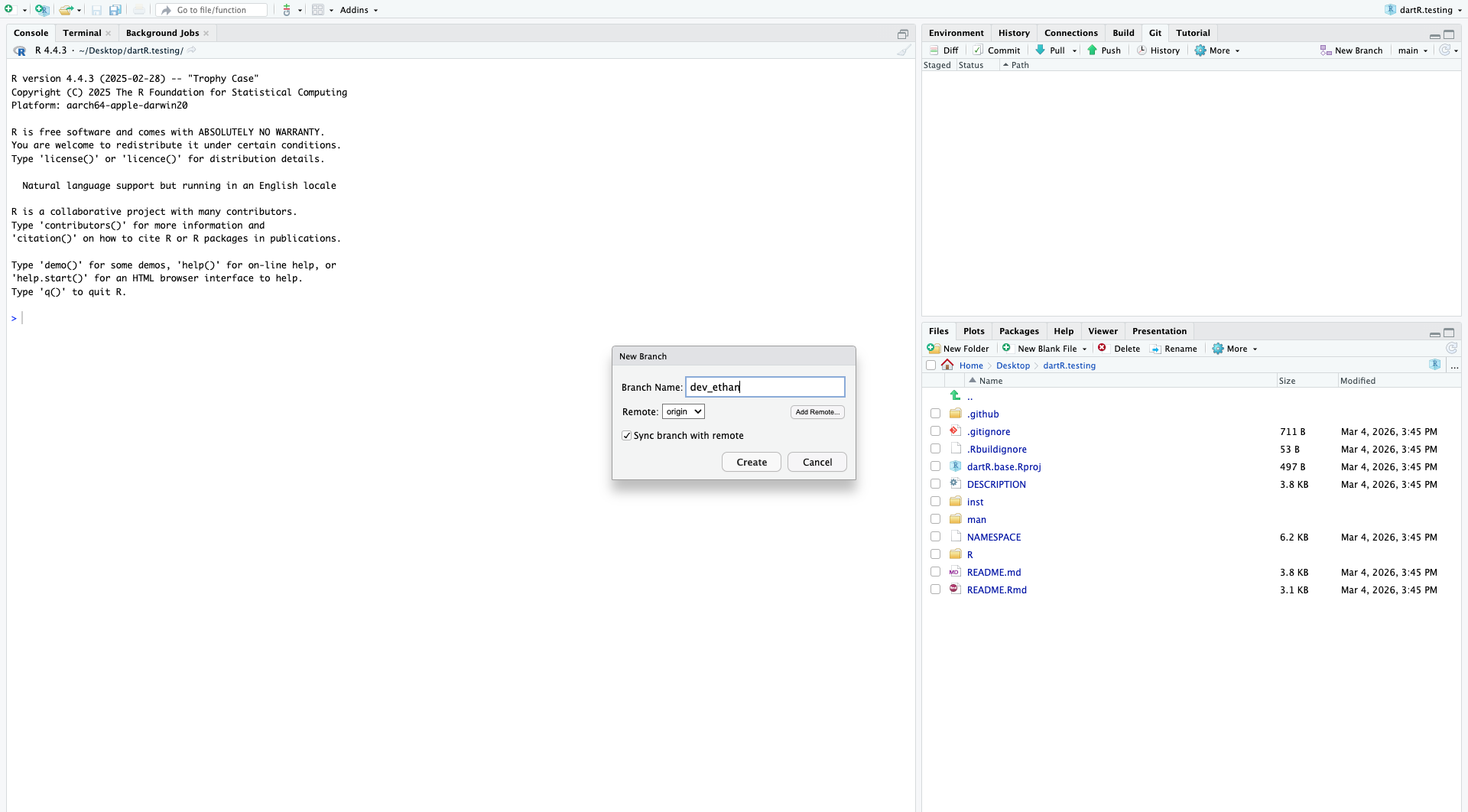
Task: Switch to the Terminal tab
Action: pyautogui.click(x=82, y=33)
